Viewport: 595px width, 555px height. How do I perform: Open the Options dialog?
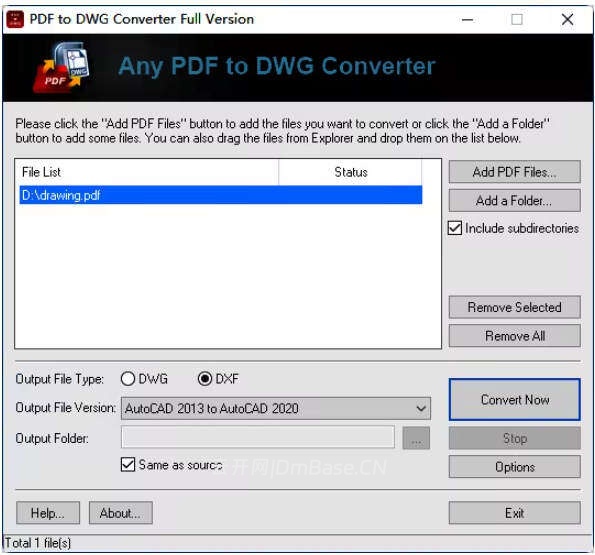(515, 467)
